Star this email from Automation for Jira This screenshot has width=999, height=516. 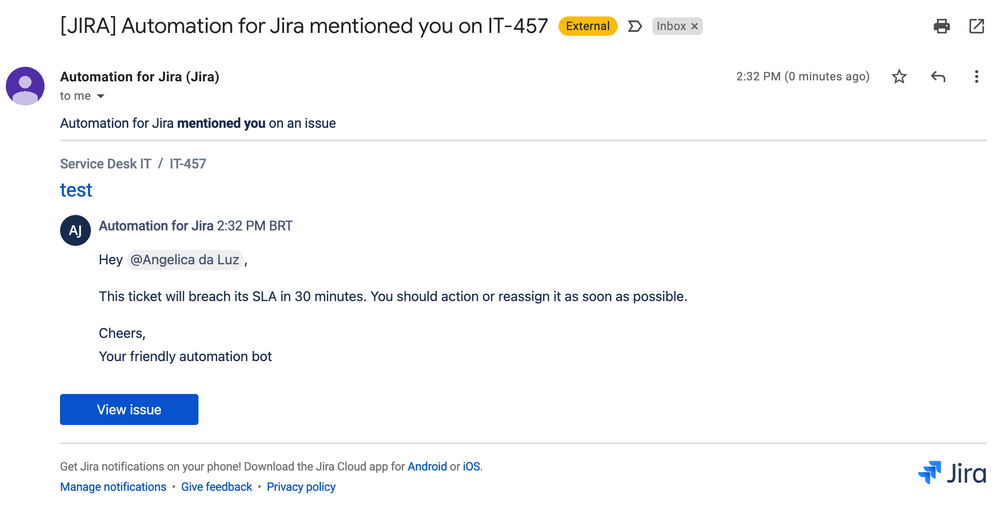(x=899, y=77)
